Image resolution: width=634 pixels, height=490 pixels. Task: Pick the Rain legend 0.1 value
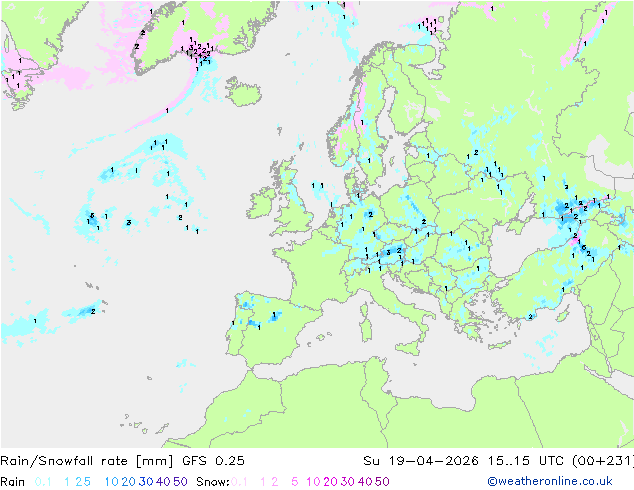coord(43,482)
